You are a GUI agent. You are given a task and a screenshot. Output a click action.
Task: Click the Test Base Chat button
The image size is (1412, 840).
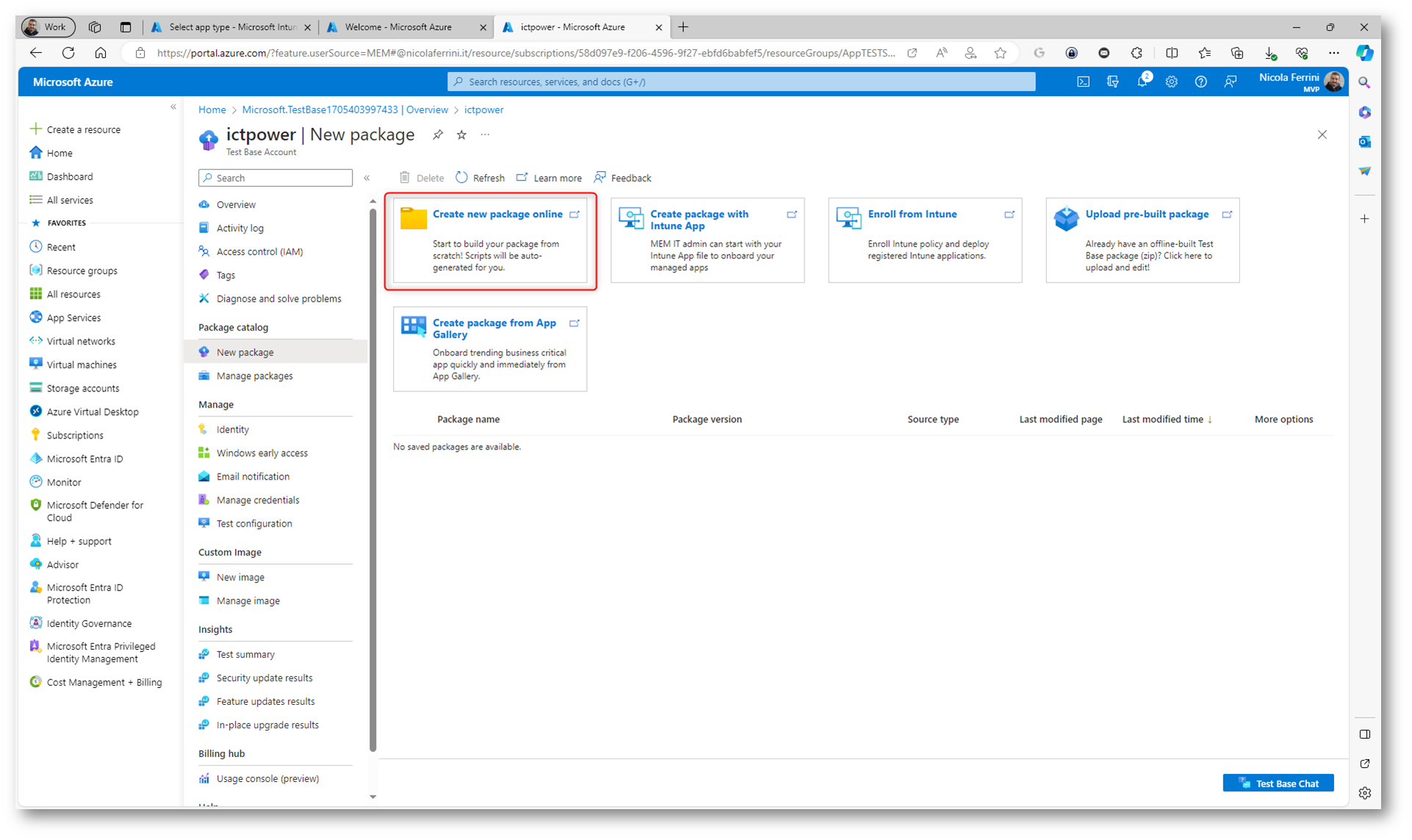[x=1278, y=783]
